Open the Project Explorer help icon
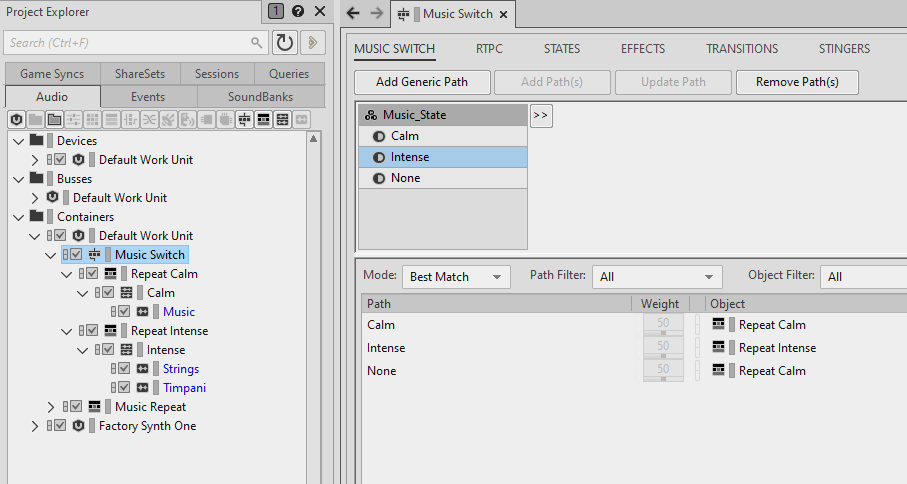This screenshot has width=907, height=484. (297, 12)
